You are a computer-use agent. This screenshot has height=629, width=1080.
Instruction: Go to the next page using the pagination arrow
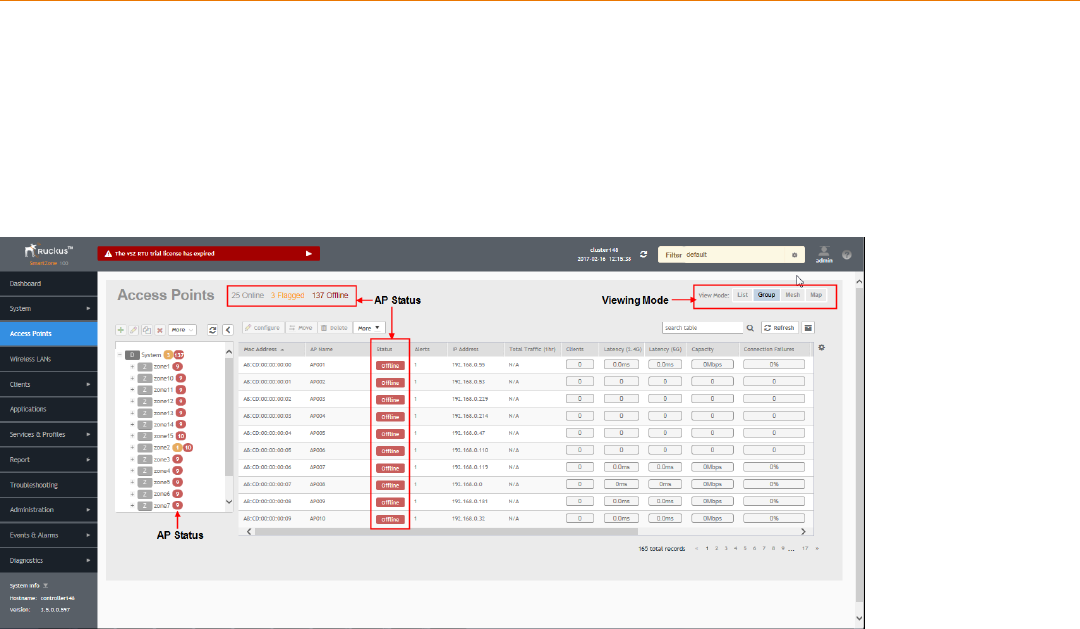click(817, 548)
